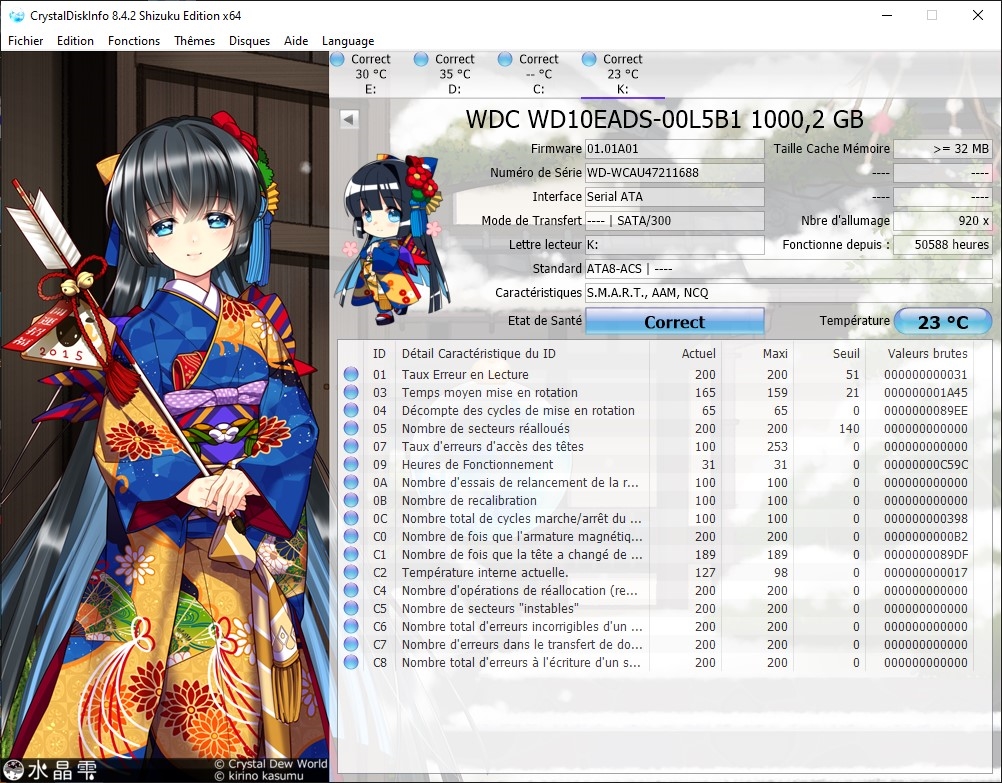Click status orb for attribute ID C1
This screenshot has height=783, width=1002.
click(351, 554)
